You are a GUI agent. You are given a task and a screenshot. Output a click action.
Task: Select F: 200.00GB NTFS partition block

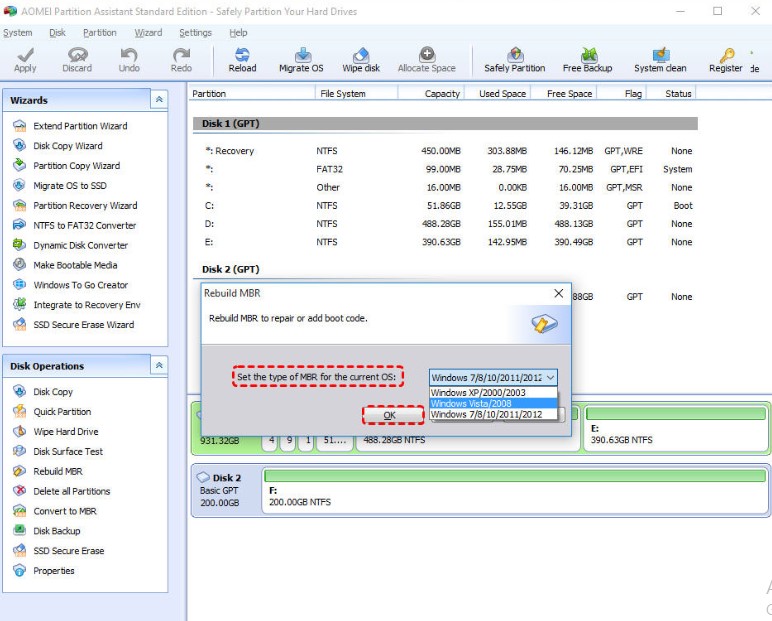515,491
